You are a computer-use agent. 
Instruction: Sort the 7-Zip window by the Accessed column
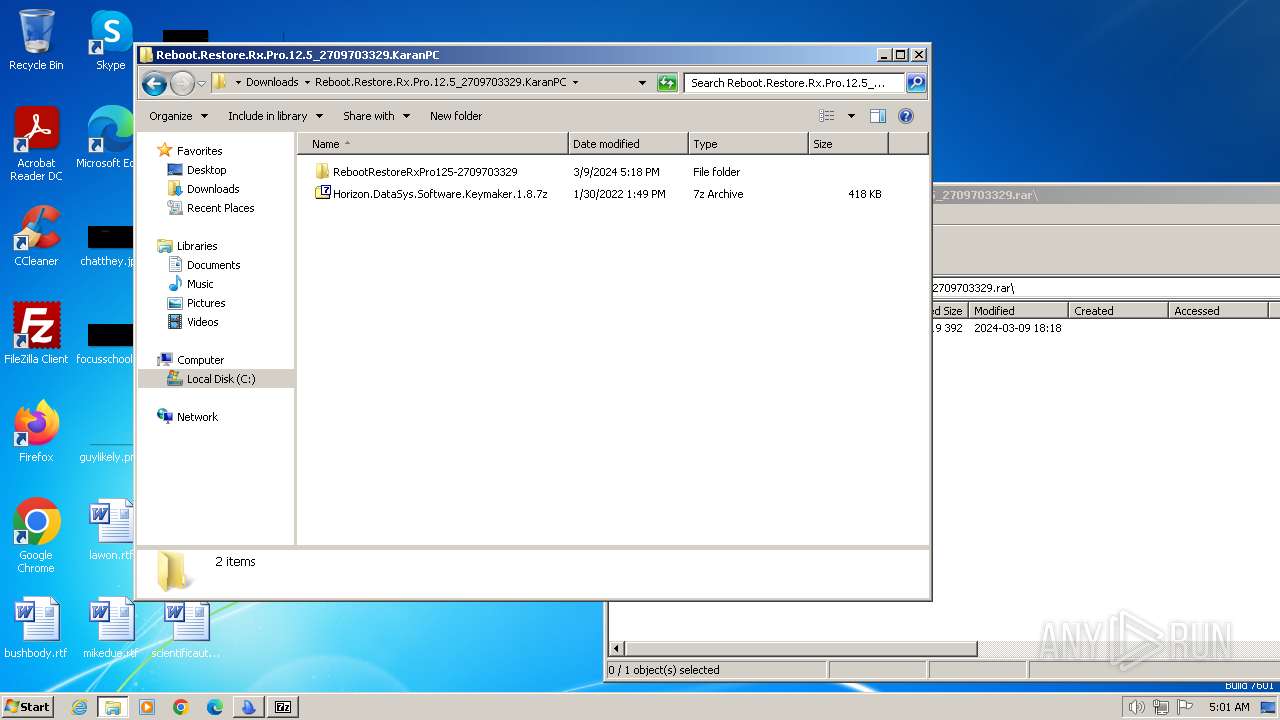(1218, 311)
